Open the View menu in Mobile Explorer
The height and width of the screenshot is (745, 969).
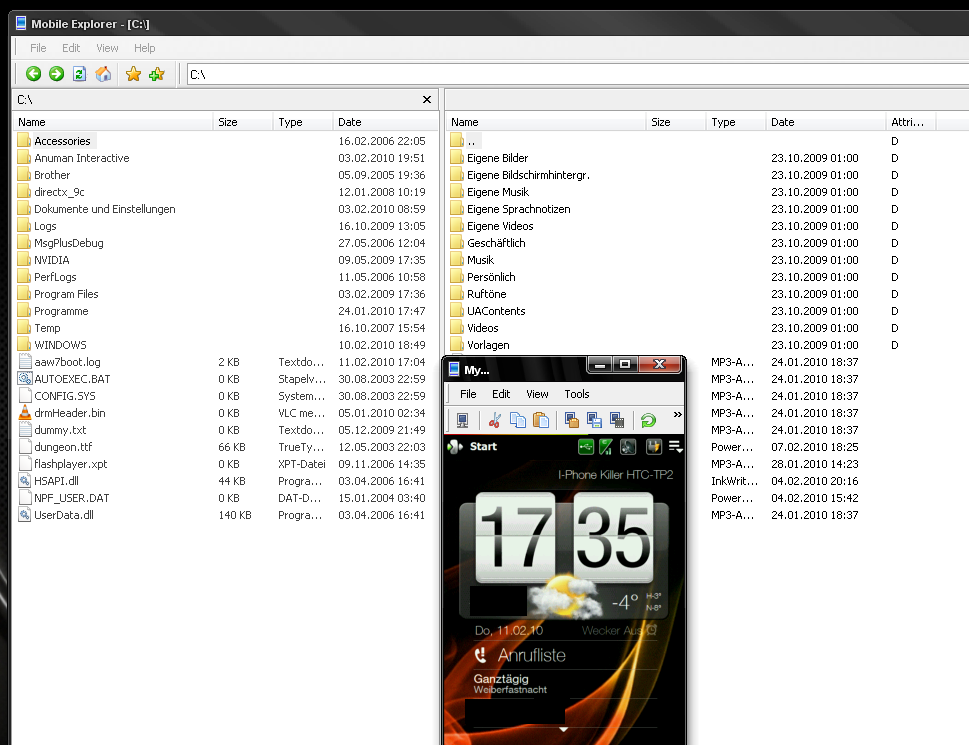coord(107,48)
